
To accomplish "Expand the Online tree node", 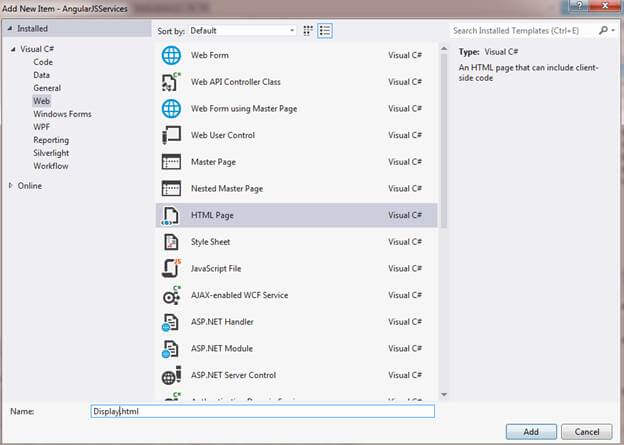I will click(x=11, y=185).
